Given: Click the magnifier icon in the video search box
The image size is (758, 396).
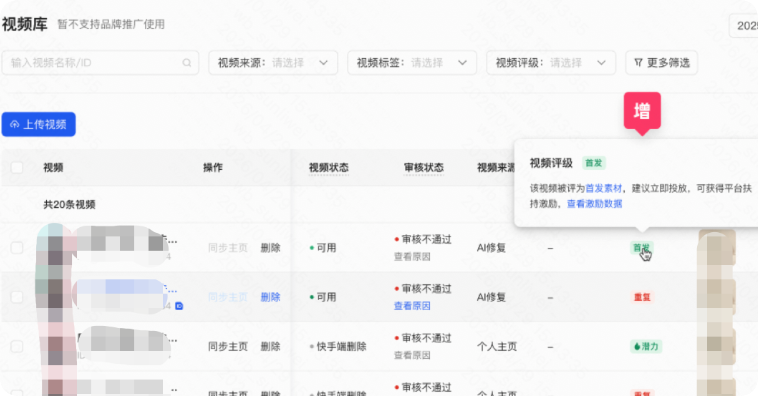Looking at the screenshot, I should click(x=187, y=63).
